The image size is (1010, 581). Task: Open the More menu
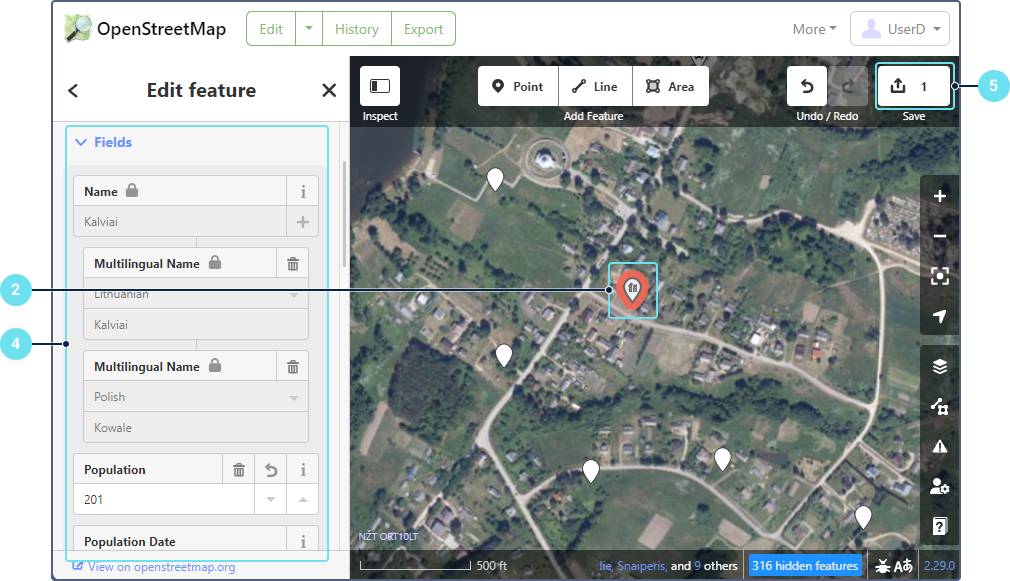814,29
